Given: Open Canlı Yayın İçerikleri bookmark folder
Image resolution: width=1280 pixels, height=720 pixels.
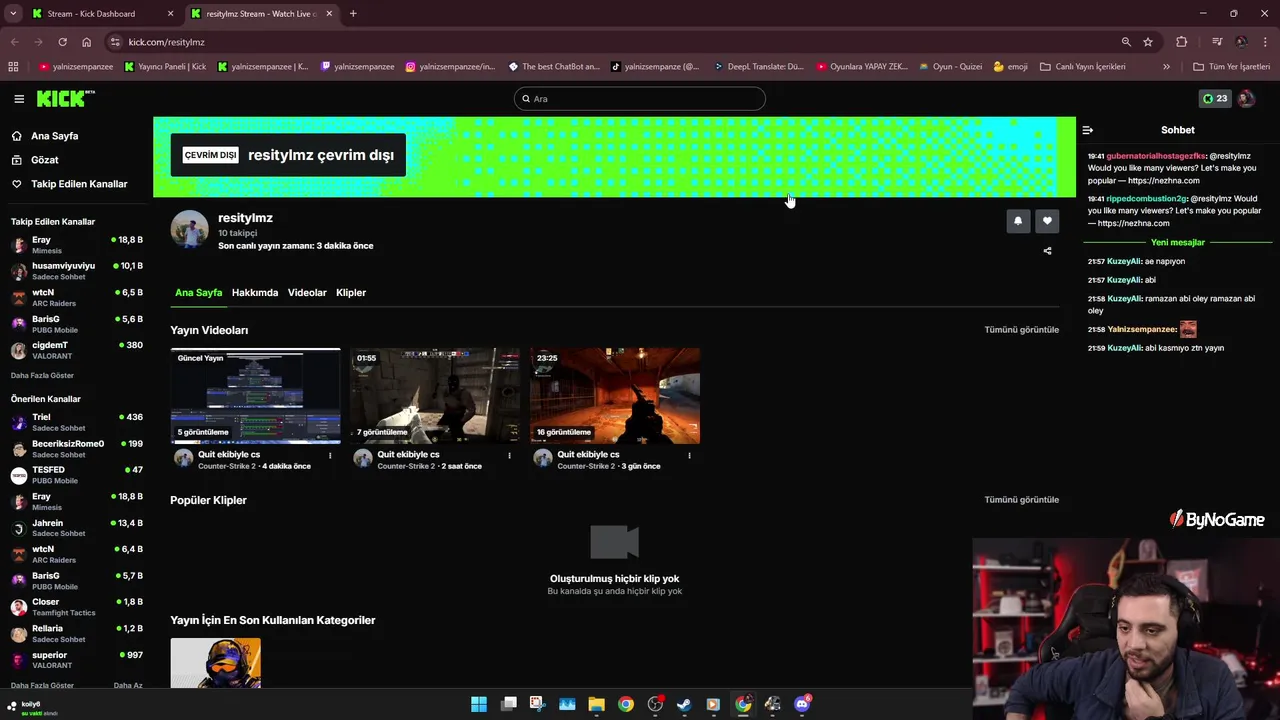Looking at the screenshot, I should (x=1083, y=67).
